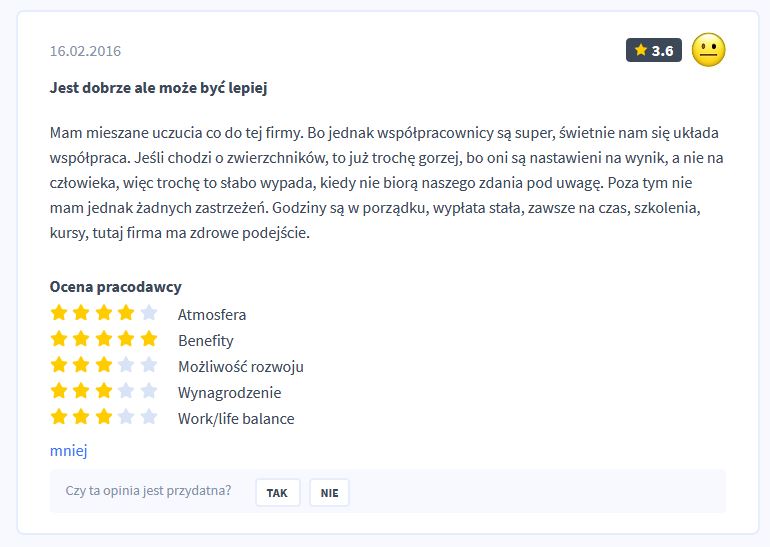Collapse review with the mniej link
Viewport: 770px width, 547px height.
click(x=69, y=450)
